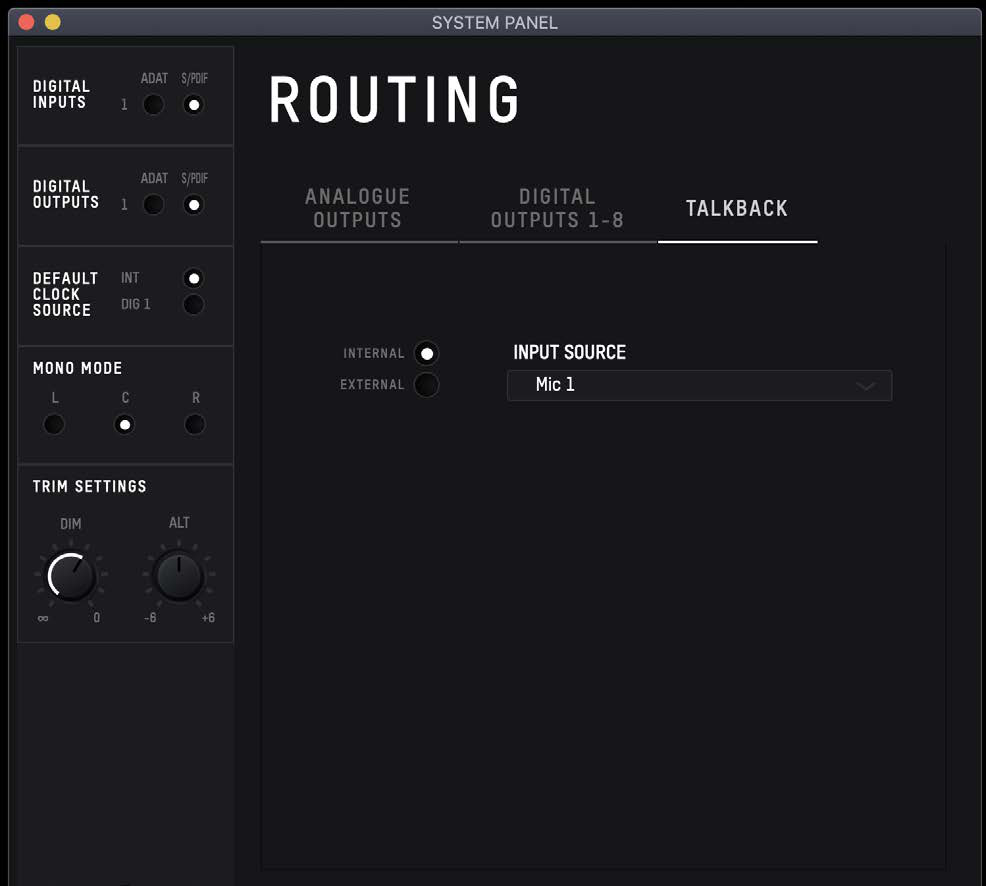Select ADAT for Digital Inputs
This screenshot has height=886, width=986.
click(153, 104)
